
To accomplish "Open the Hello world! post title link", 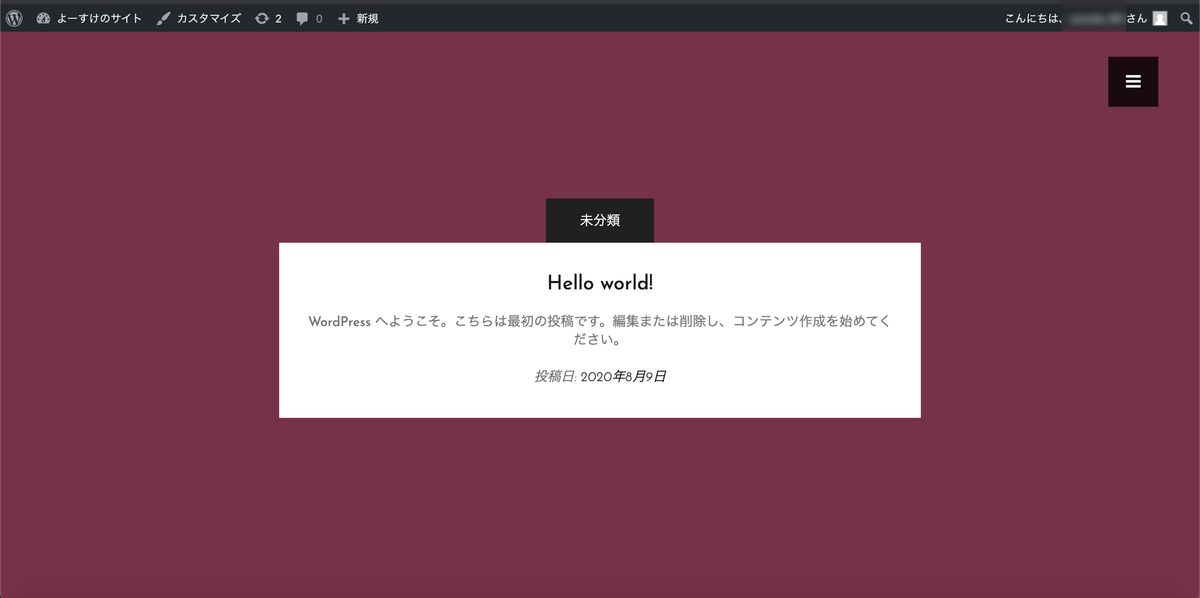I will click(599, 282).
